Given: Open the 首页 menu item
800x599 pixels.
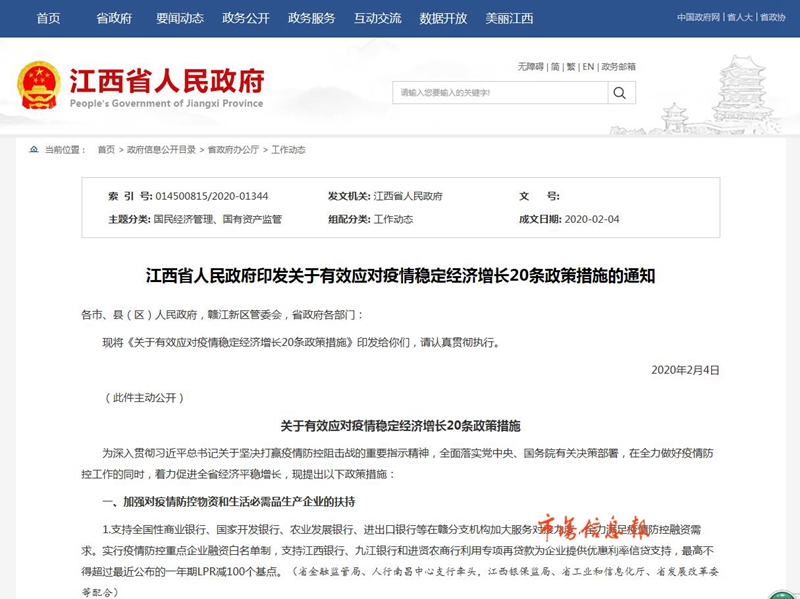Looking at the screenshot, I should [48, 18].
